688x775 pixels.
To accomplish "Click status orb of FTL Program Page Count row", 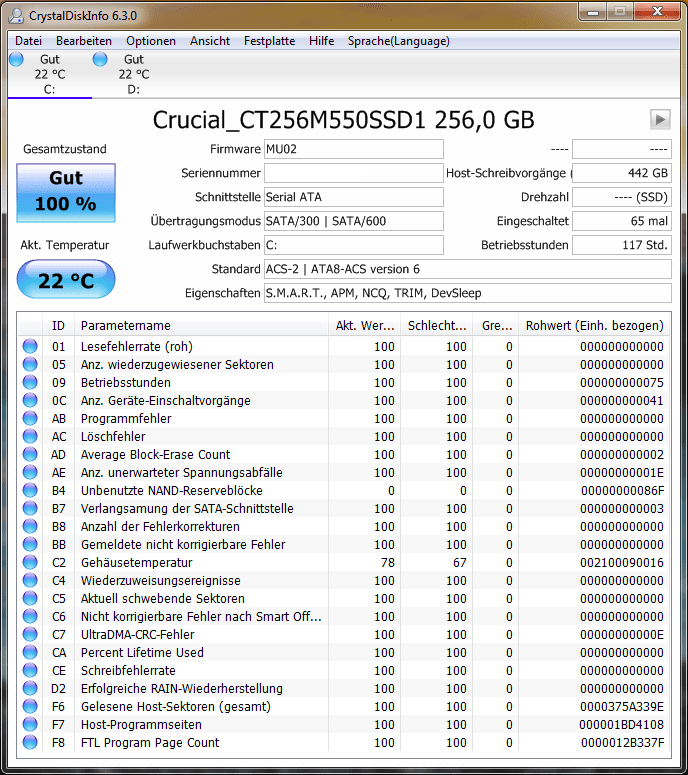I will click(x=30, y=742).
